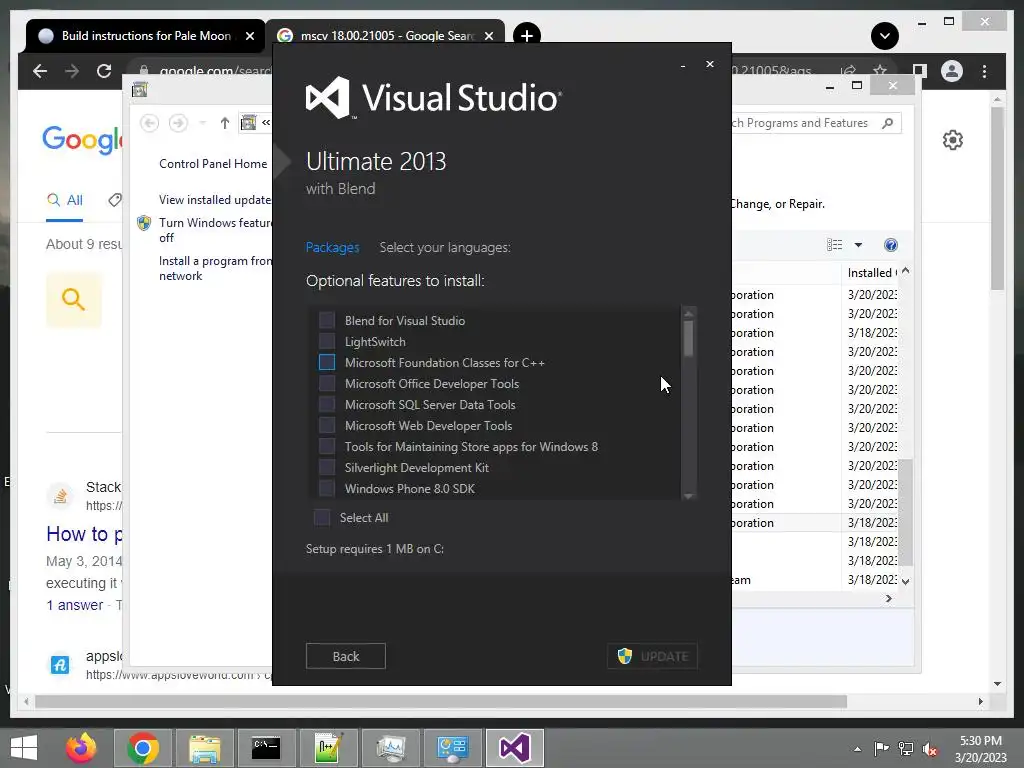Open Install a program from the network
This screenshot has height=768, width=1024.
215,268
